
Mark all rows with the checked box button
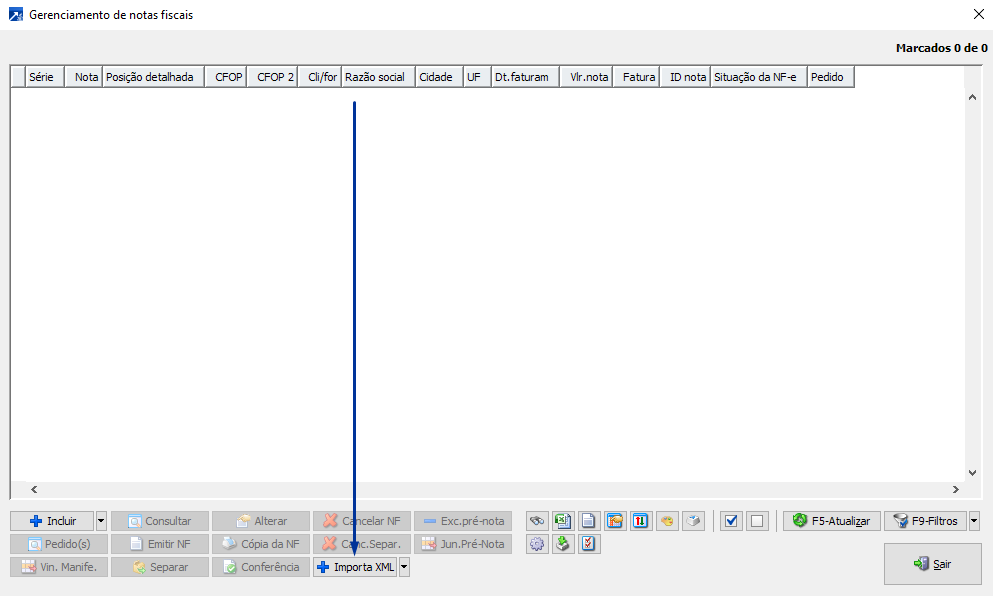tap(731, 521)
